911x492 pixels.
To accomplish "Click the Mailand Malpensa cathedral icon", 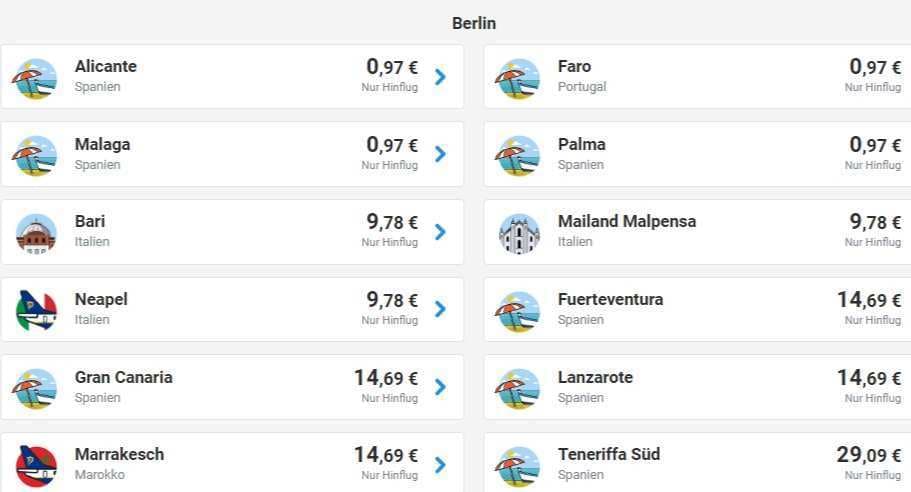I will pos(519,234).
